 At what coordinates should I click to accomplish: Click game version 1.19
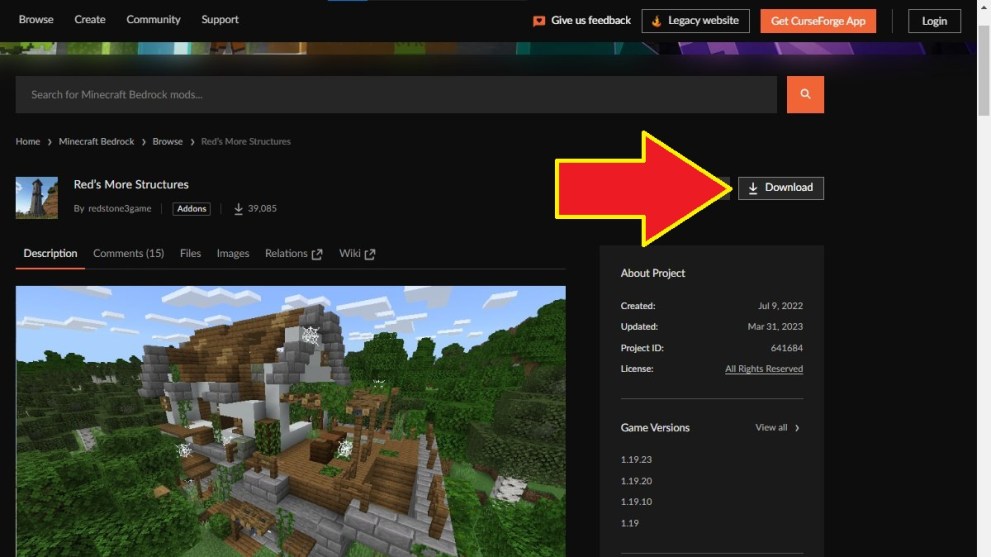[629, 523]
